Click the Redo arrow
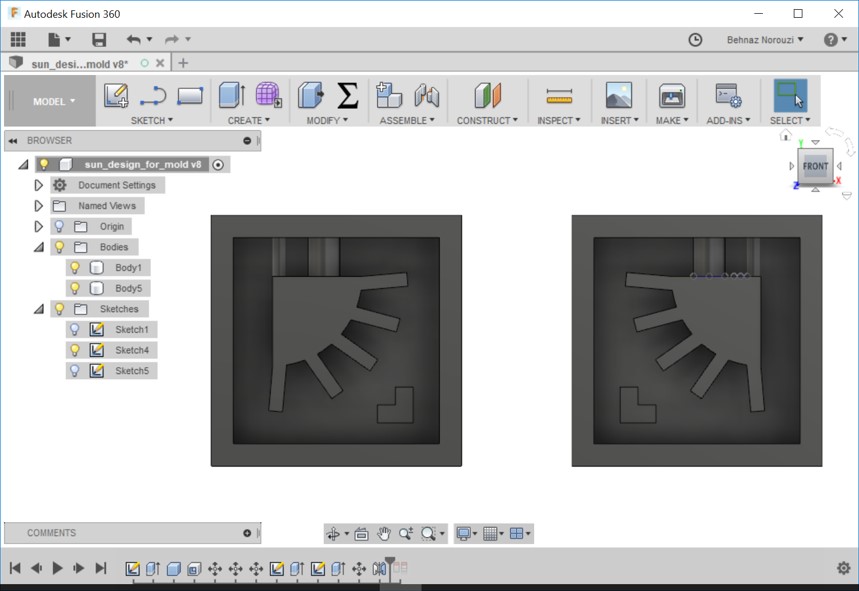 (x=172, y=39)
